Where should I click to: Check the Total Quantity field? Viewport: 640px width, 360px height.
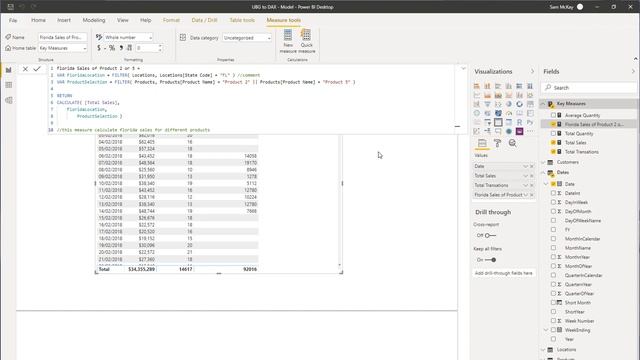pos(553,133)
